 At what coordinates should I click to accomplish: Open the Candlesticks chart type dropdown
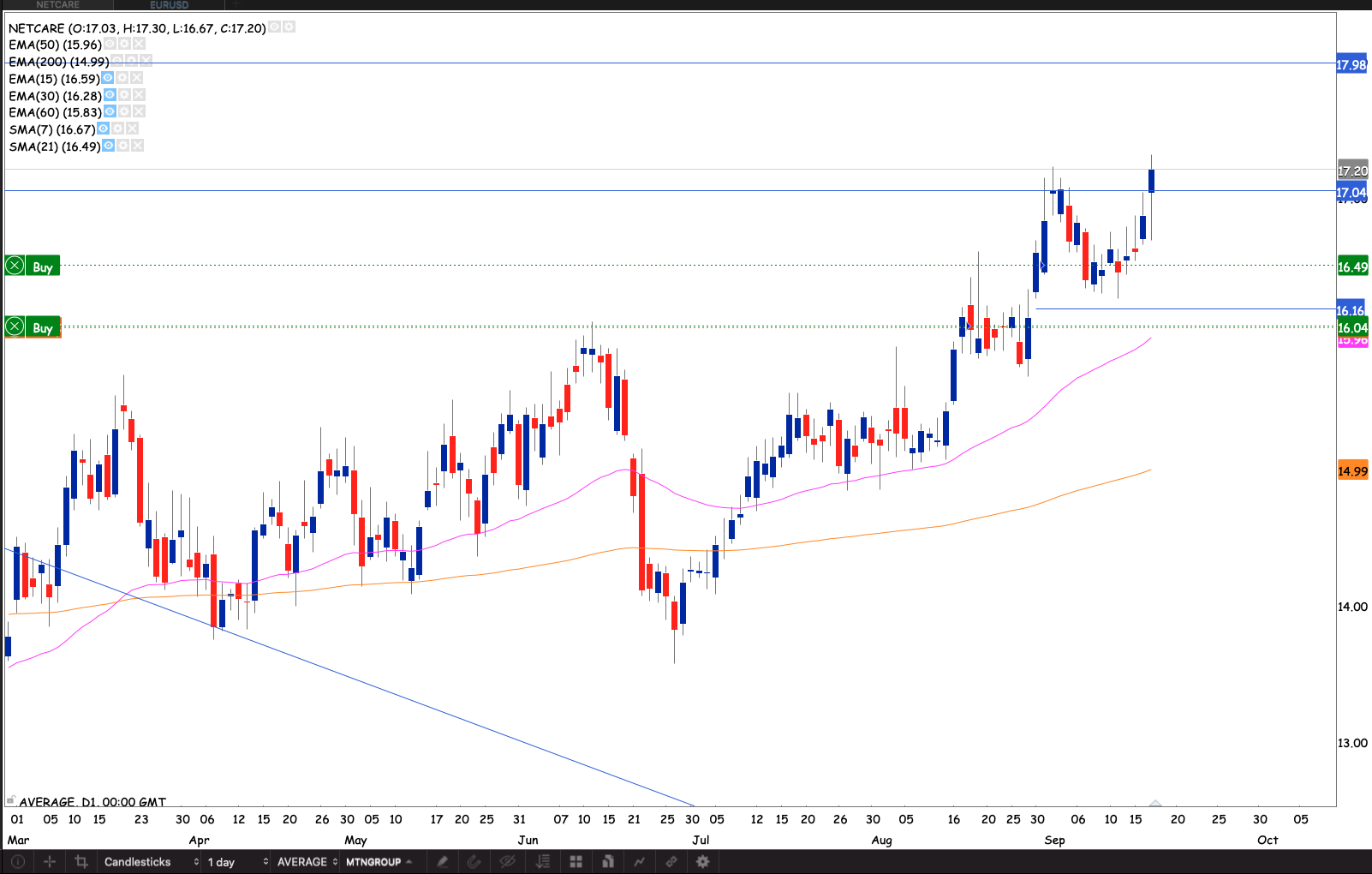pos(151,862)
